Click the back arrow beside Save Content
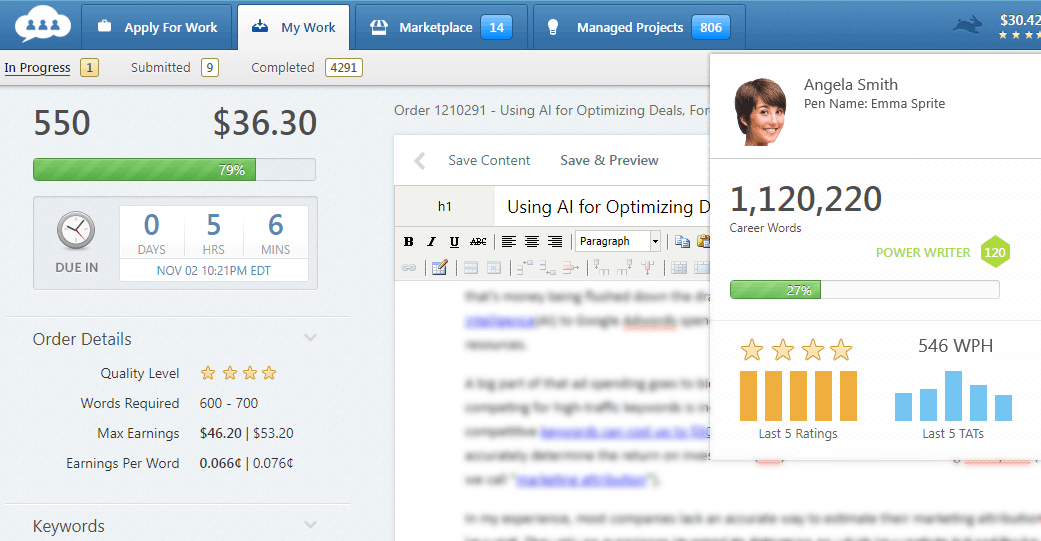The width and height of the screenshot is (1041, 541). pyautogui.click(x=420, y=161)
